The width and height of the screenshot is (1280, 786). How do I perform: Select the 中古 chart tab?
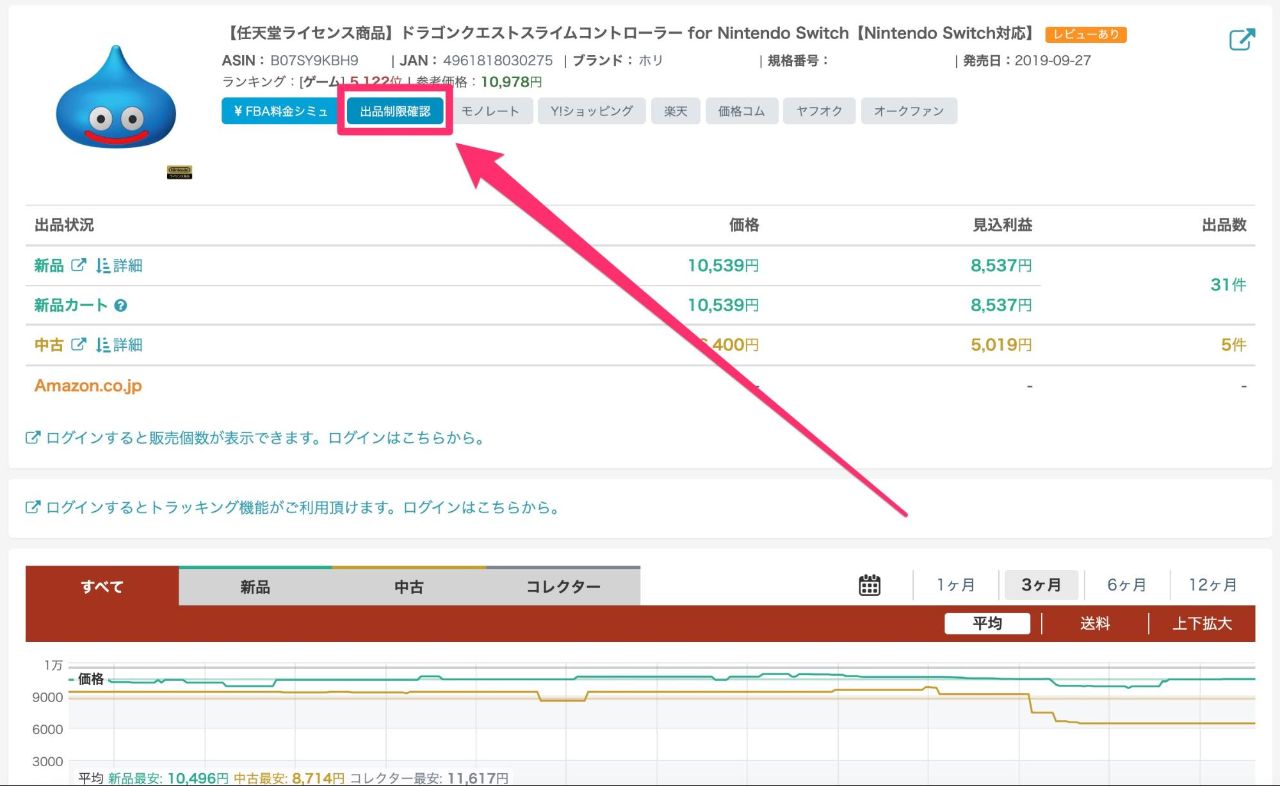coord(409,586)
